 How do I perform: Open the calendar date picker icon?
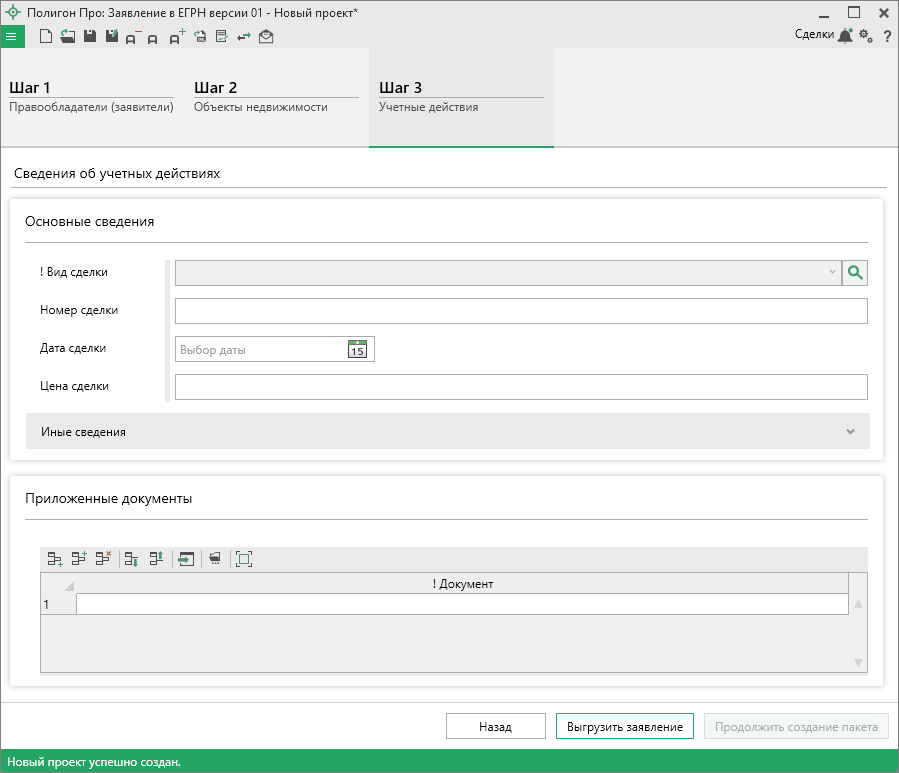(357, 349)
